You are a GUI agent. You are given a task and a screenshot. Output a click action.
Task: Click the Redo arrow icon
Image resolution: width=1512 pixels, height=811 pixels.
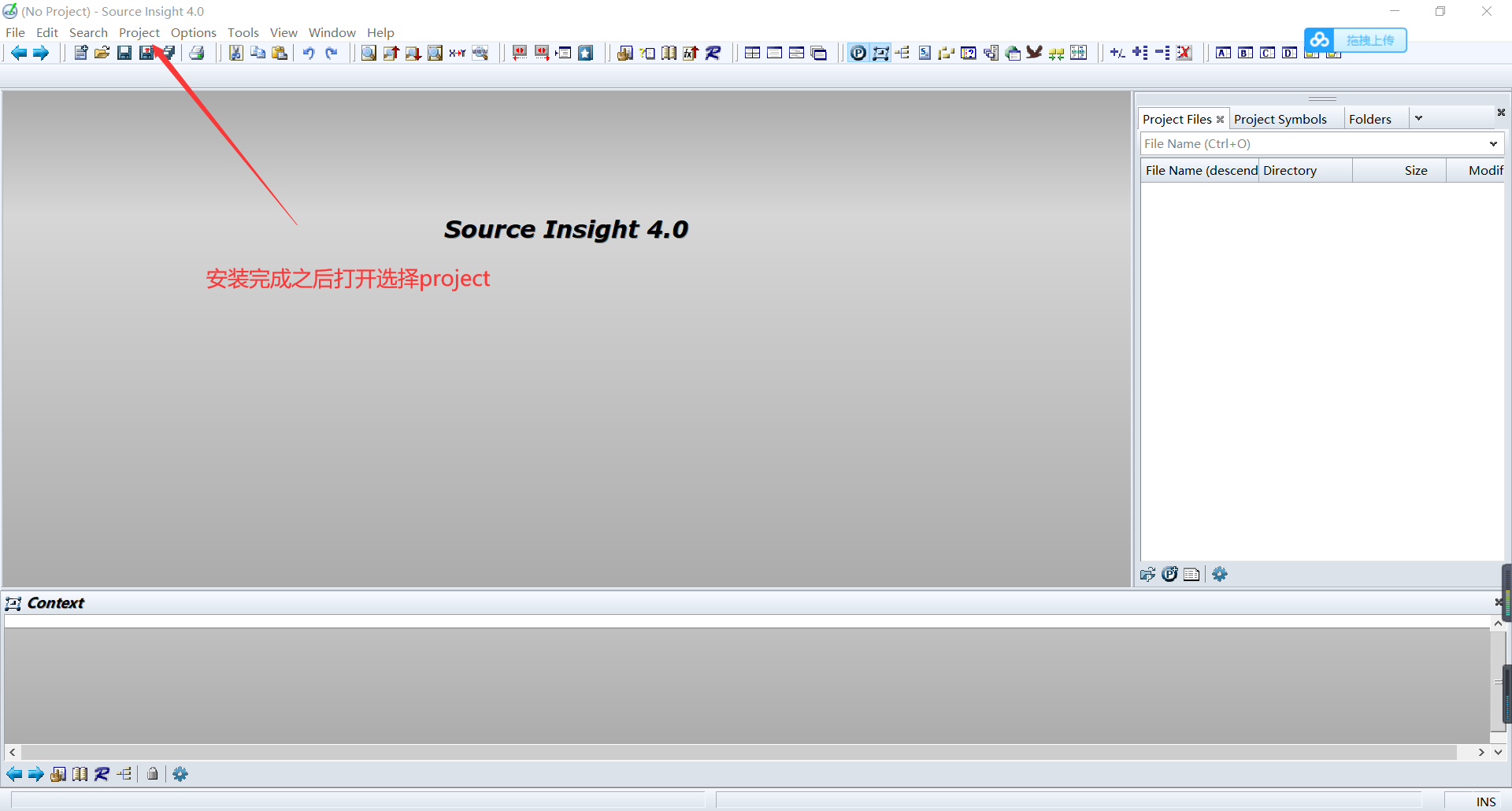pos(331,53)
